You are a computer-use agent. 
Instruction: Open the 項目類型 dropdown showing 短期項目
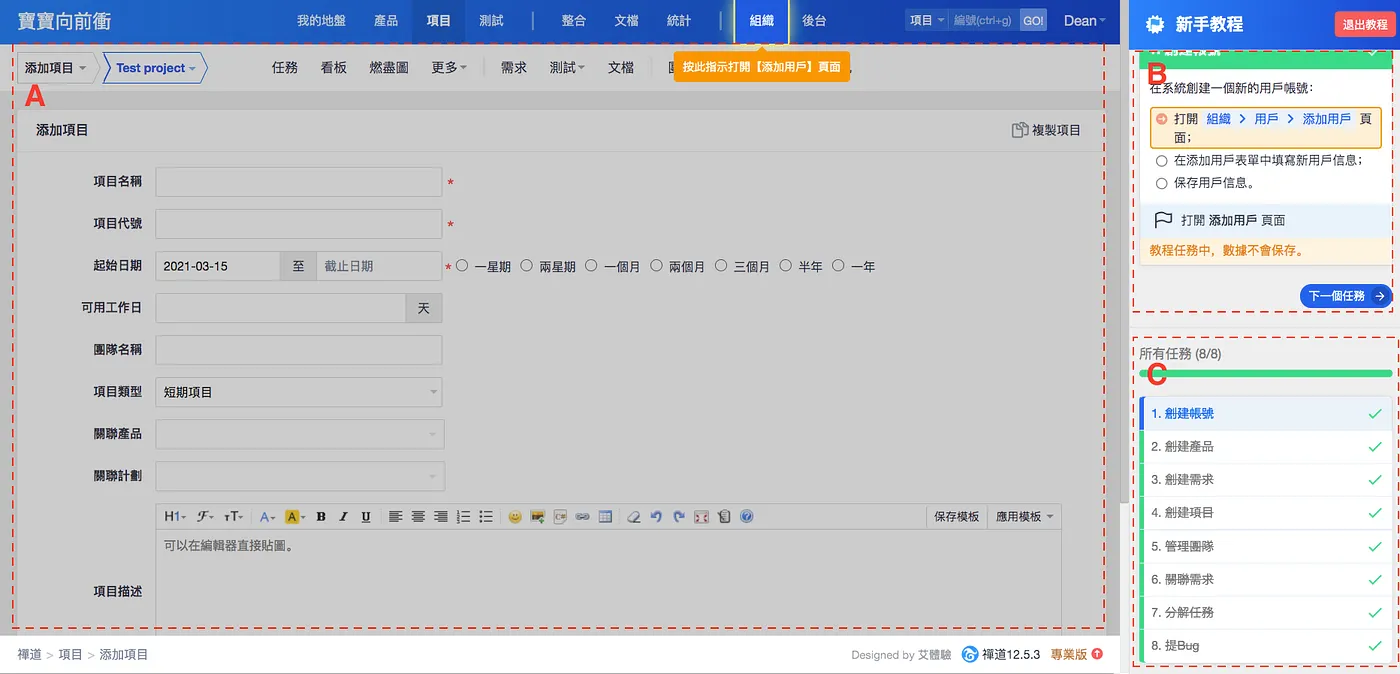click(x=299, y=392)
